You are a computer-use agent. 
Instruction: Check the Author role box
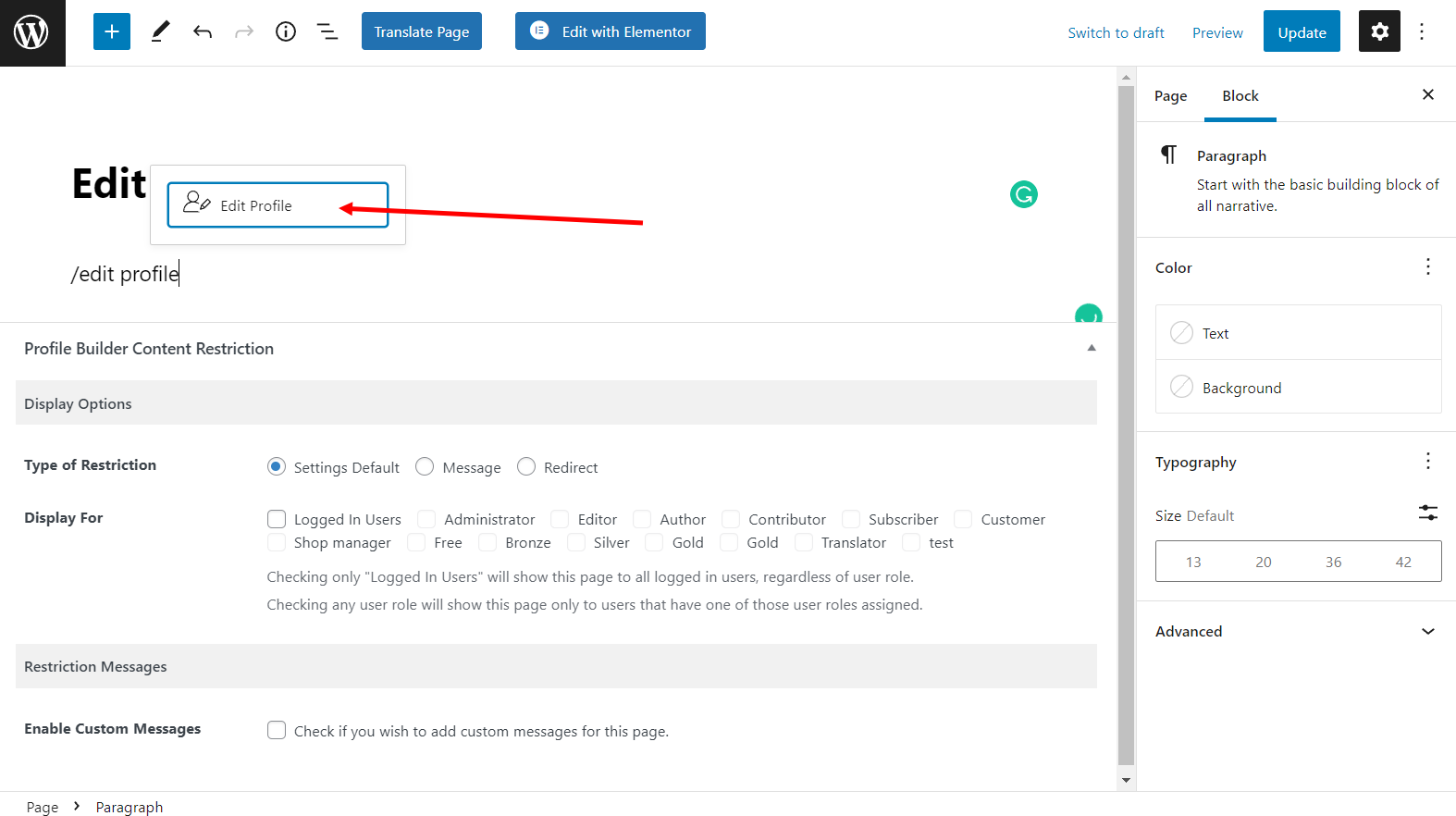[x=642, y=518]
